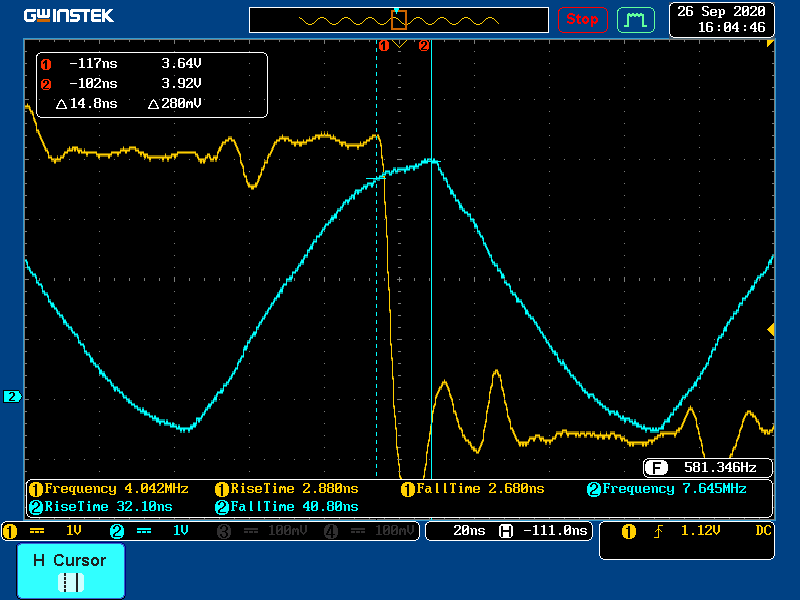Click the trigger level arrow on right edge
This screenshot has height=600, width=800.
[770, 329]
